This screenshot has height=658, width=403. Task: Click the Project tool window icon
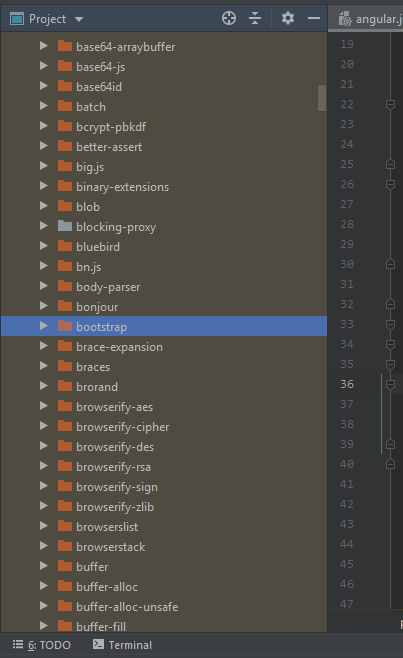point(17,18)
